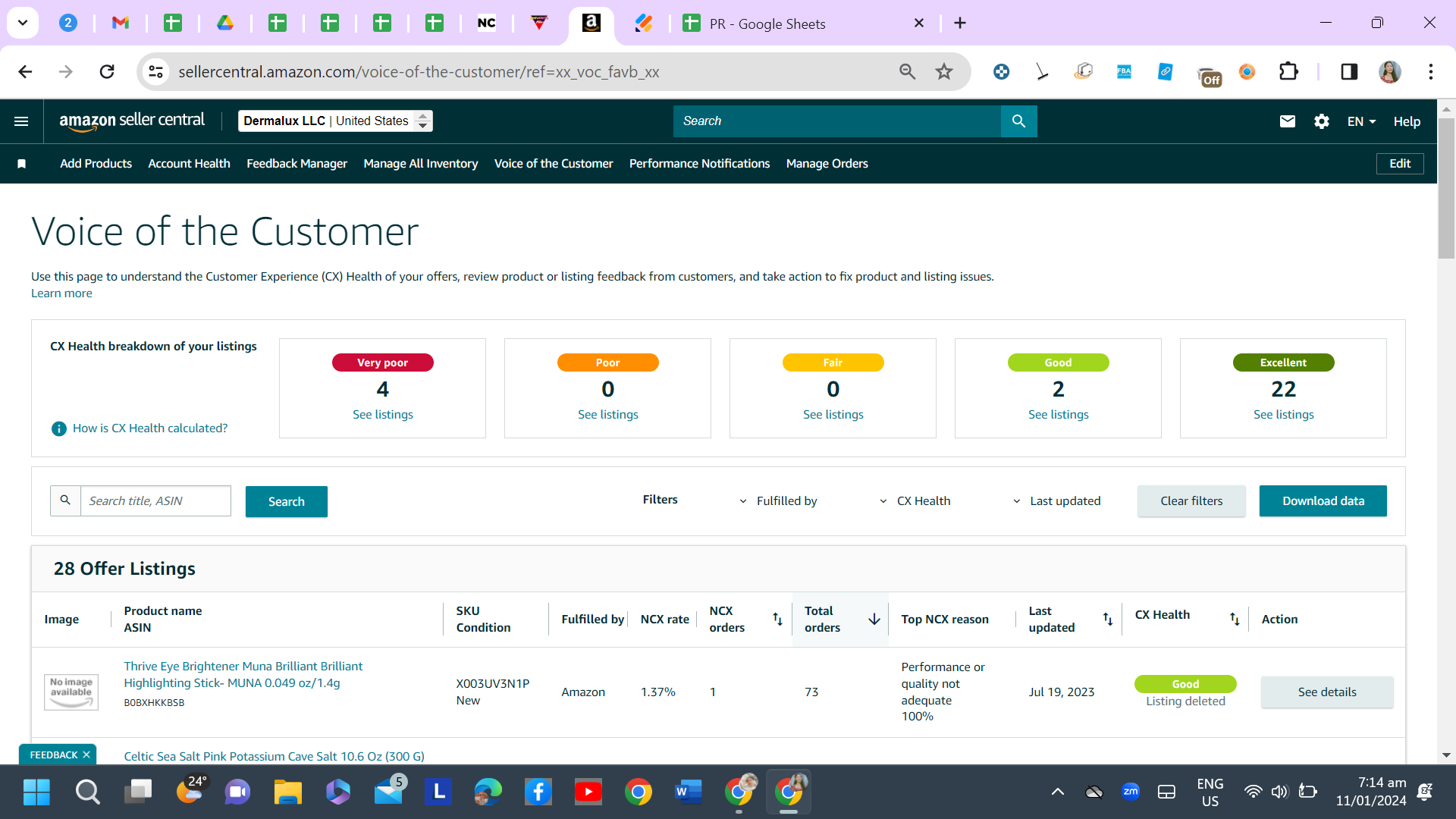Click the info icon beside CX Health calculated

coord(59,428)
